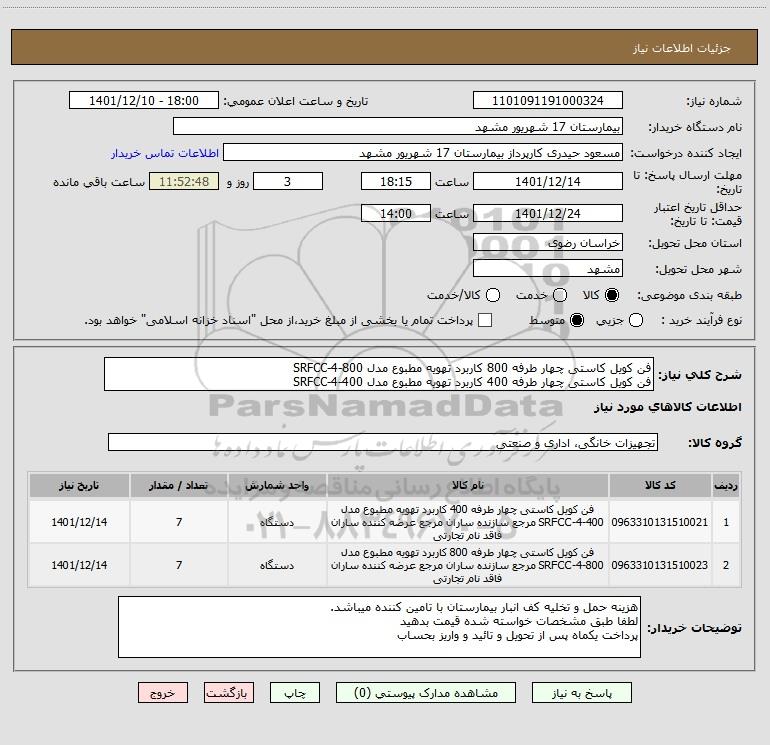Image resolution: width=770 pixels, height=745 pixels.
Task: Select the متوسط purchase type radio
Action: [577, 320]
